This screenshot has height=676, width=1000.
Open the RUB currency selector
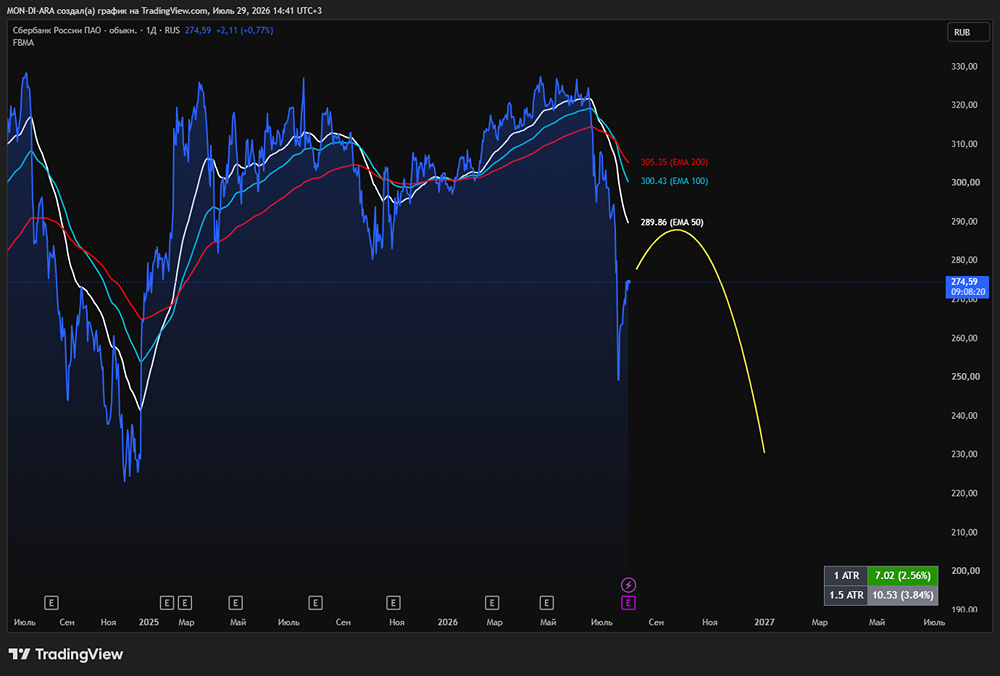tap(968, 33)
